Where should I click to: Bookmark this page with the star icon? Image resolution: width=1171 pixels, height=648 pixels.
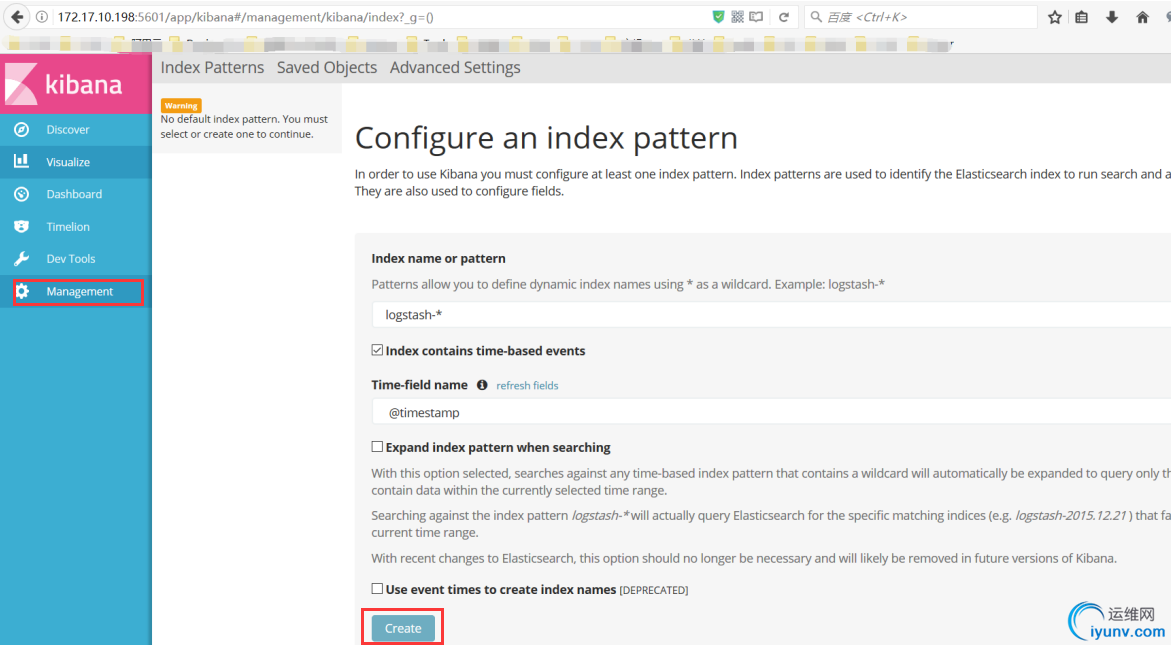1054,16
